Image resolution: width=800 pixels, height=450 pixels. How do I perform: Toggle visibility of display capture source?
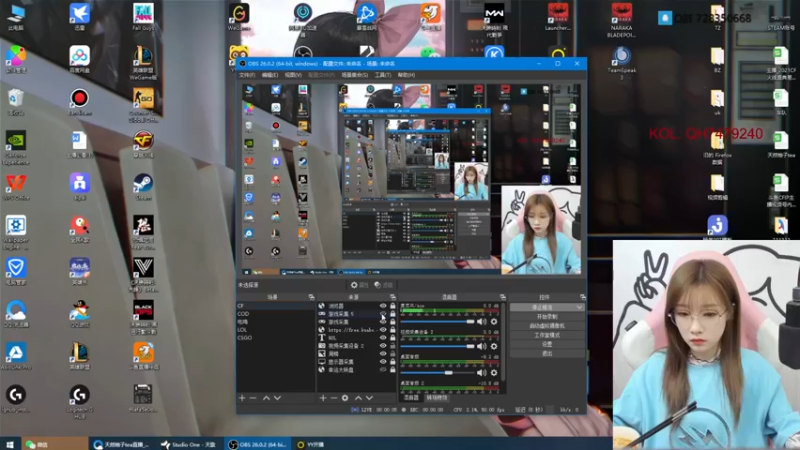coord(383,362)
